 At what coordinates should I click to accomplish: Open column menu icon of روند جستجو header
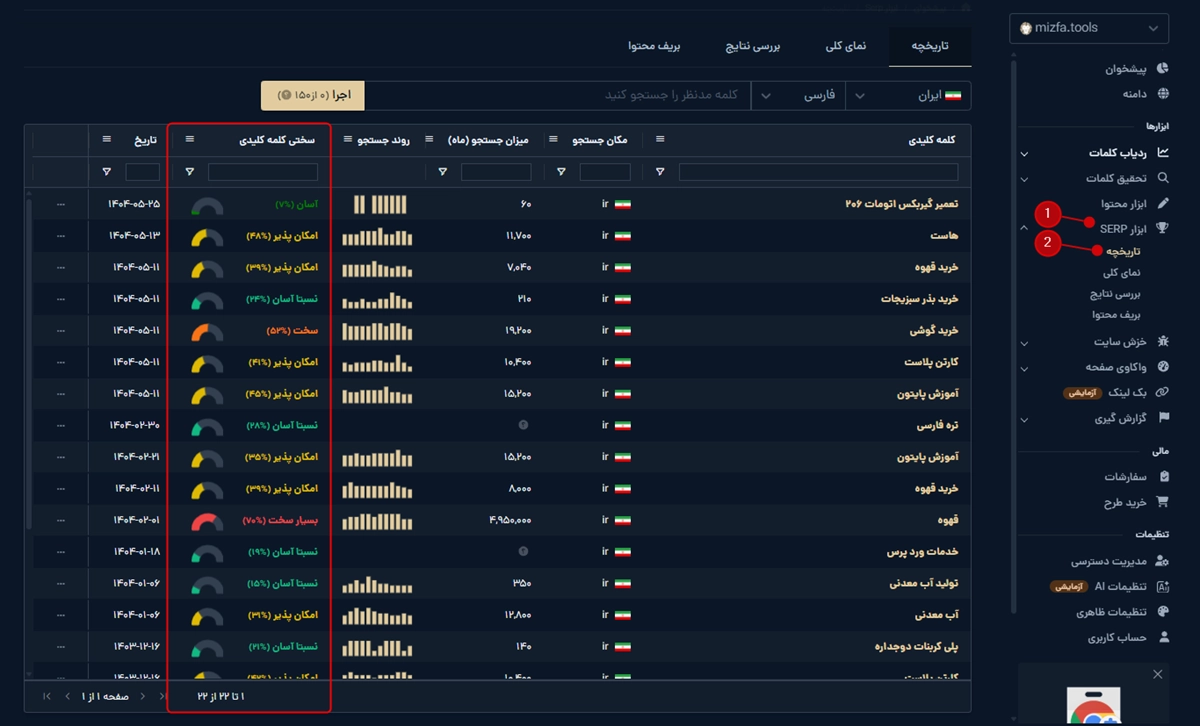348,140
